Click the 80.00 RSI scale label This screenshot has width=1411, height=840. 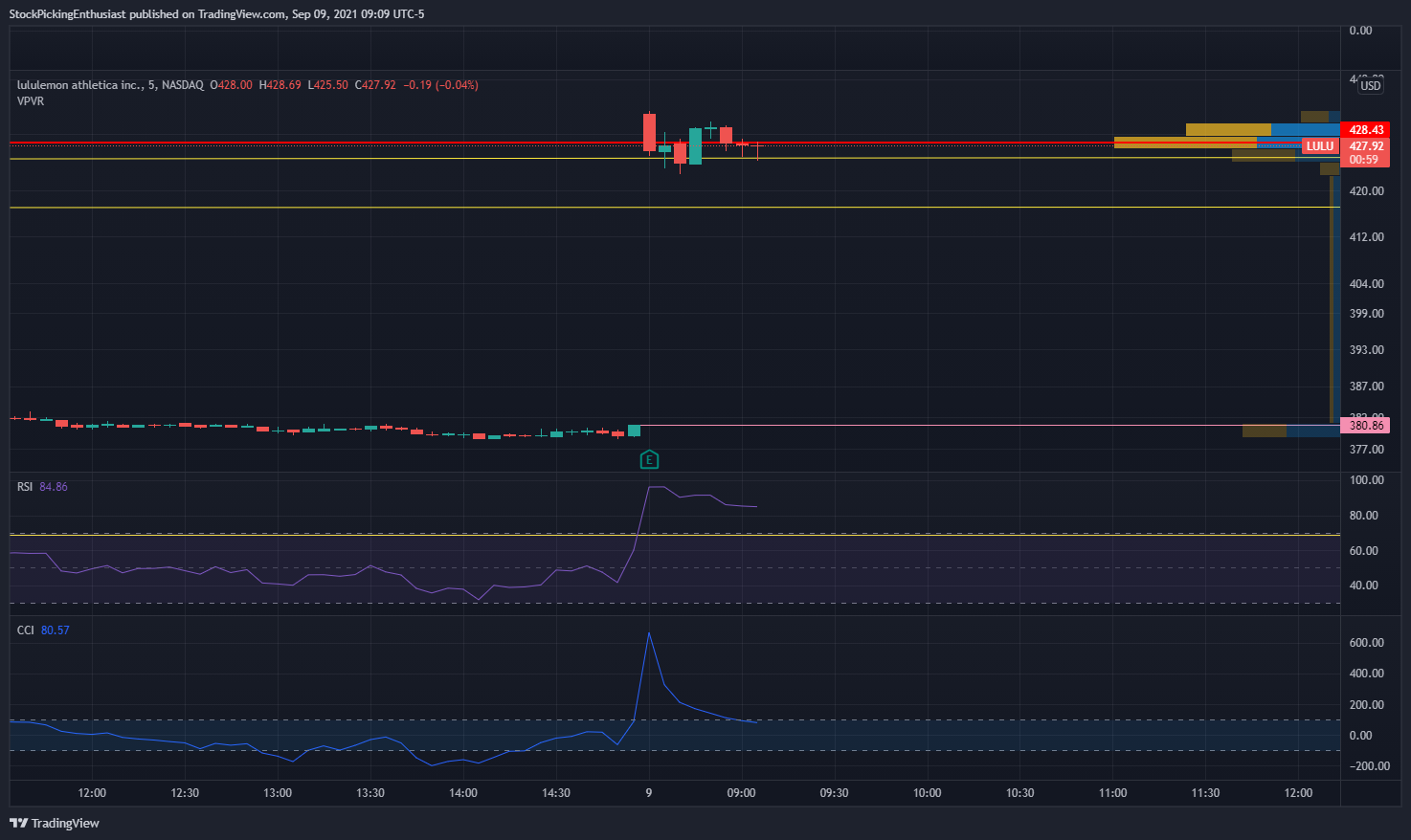pos(1364,516)
